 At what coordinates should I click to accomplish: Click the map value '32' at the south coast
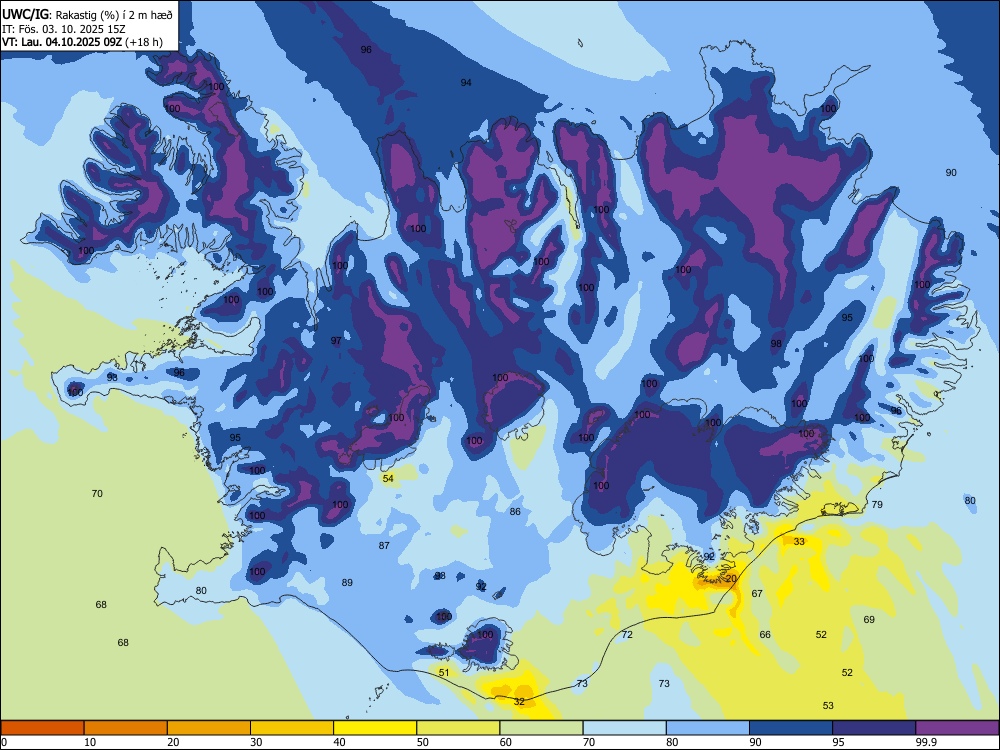coord(519,702)
